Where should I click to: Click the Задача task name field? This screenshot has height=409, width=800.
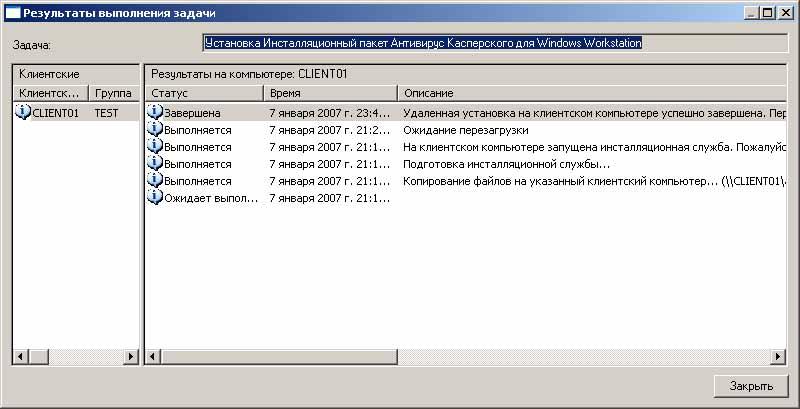495,43
